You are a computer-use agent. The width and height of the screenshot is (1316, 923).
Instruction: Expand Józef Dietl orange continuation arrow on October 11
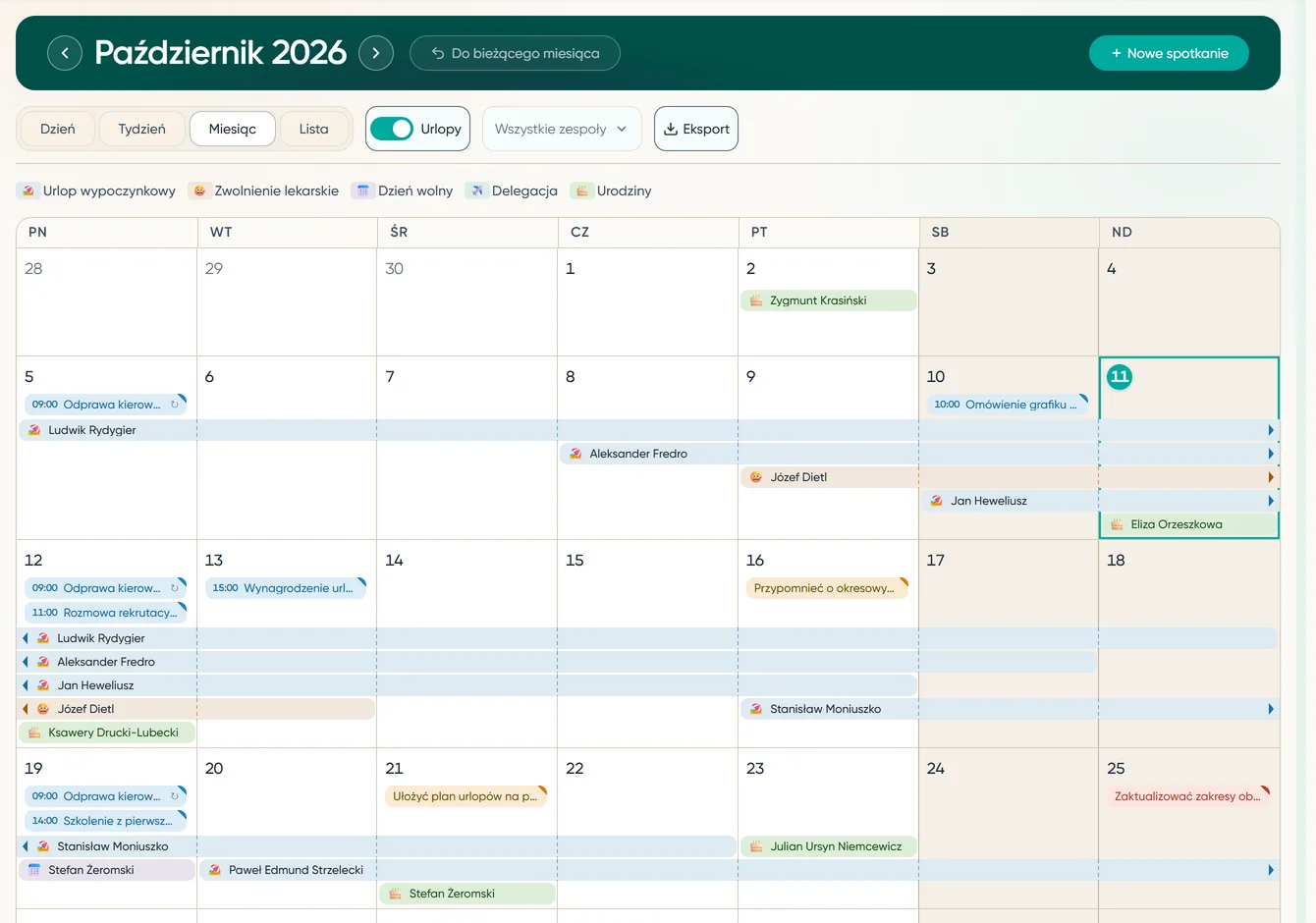click(x=1271, y=477)
